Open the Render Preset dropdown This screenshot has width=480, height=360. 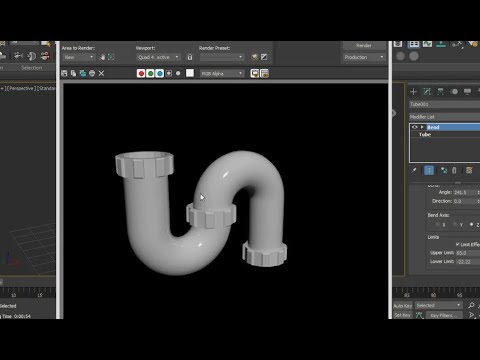pos(222,57)
